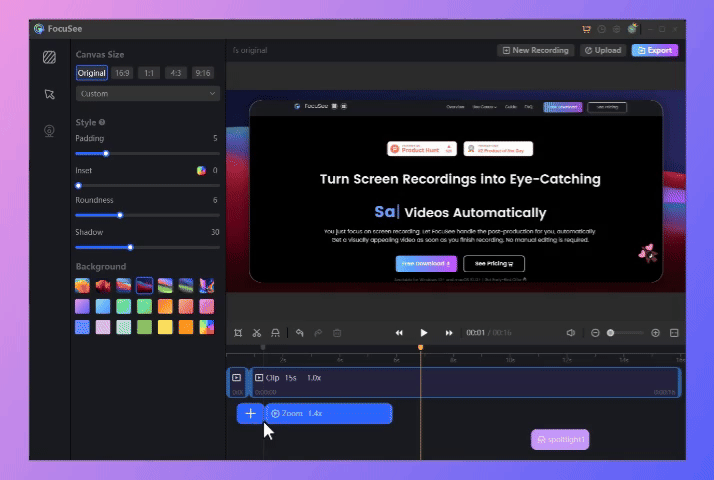Image resolution: width=714 pixels, height=480 pixels.
Task: Select the Zoom 1.4x effect block
Action: pos(329,414)
